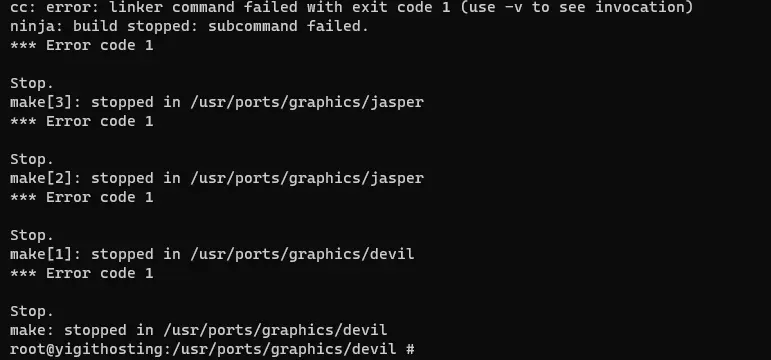
Task: Click the last Stop. line
Action: point(32,311)
